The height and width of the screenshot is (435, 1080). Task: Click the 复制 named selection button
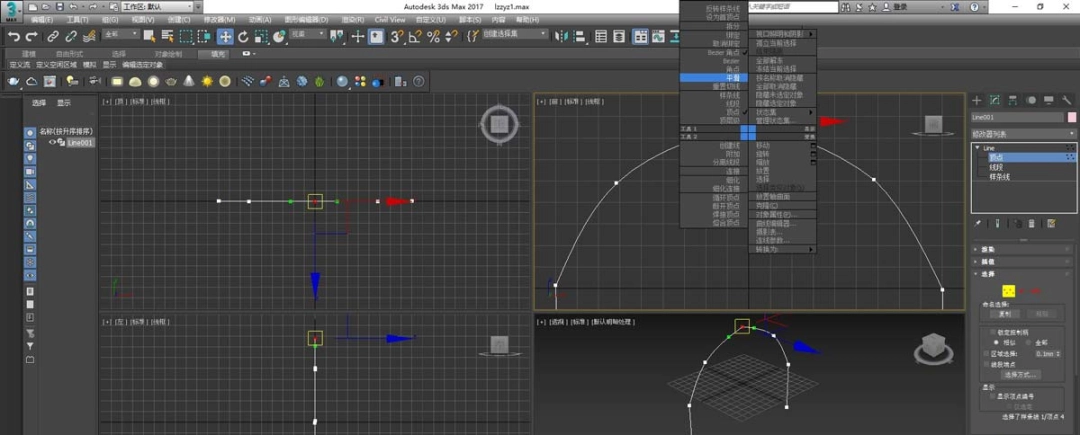[x=1005, y=314]
